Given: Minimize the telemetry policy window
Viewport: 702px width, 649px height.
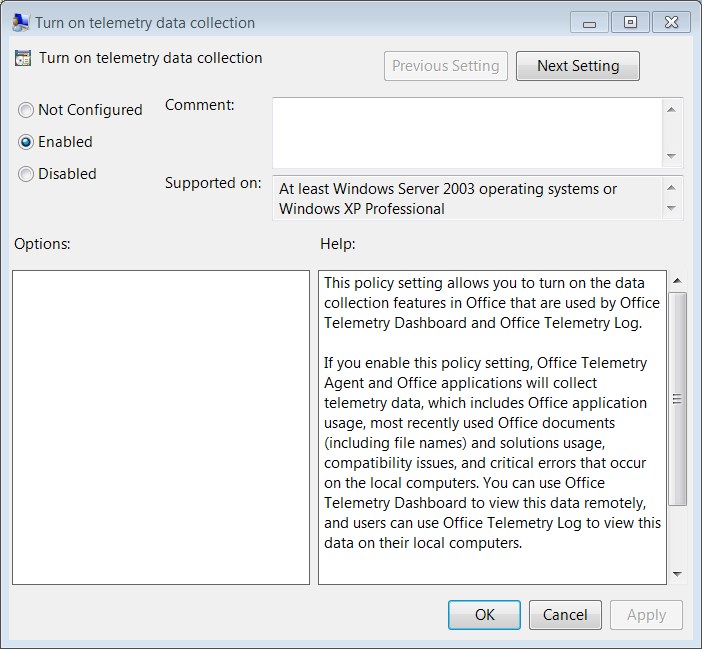Looking at the screenshot, I should point(589,22).
